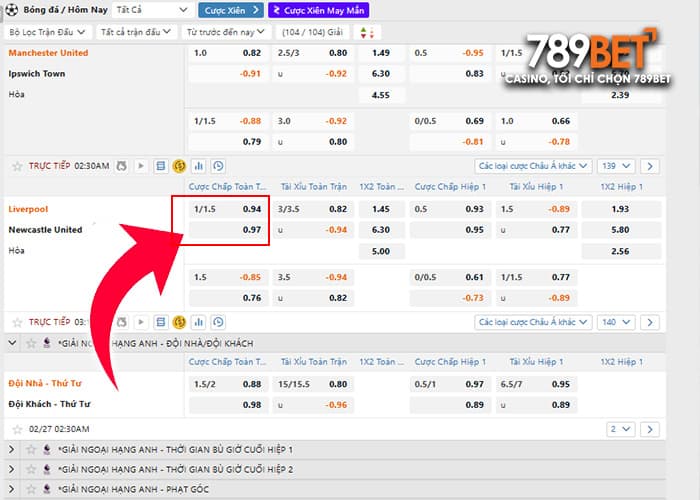Click the play stream icon below the Liverpool match
Screen dimensions: 700x500
pyautogui.click(x=141, y=322)
